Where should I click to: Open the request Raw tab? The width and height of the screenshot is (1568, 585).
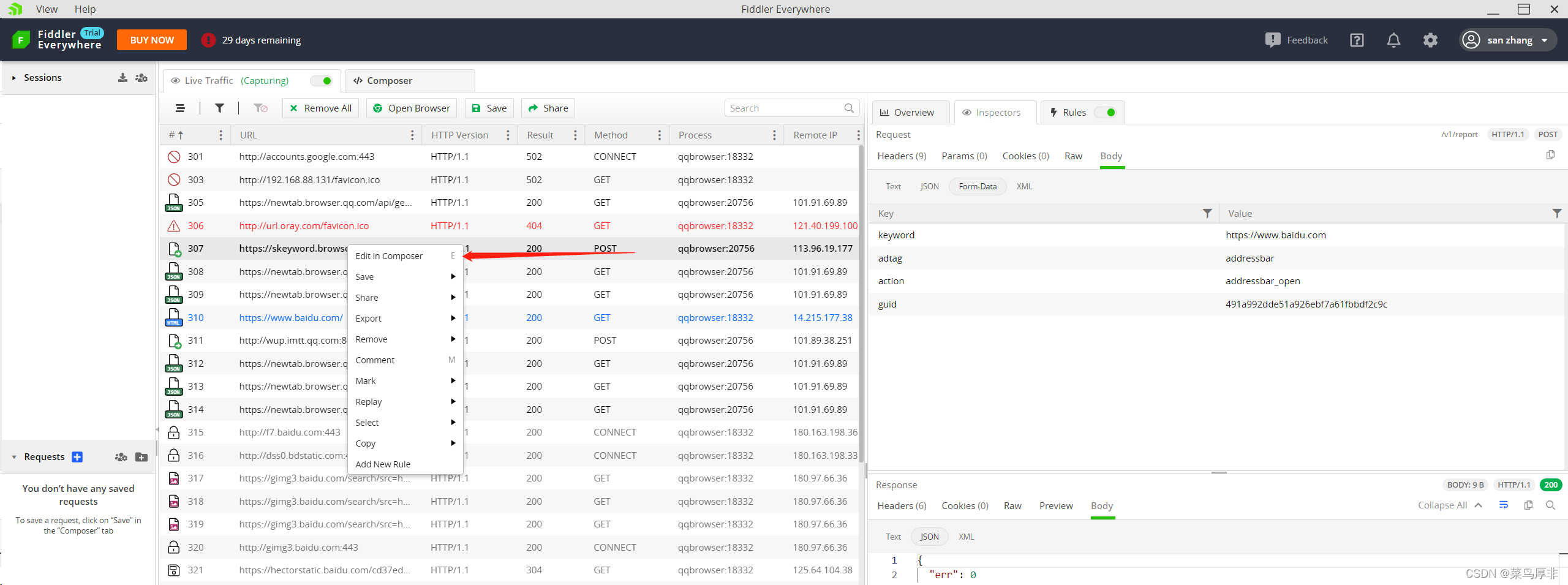tap(1073, 156)
